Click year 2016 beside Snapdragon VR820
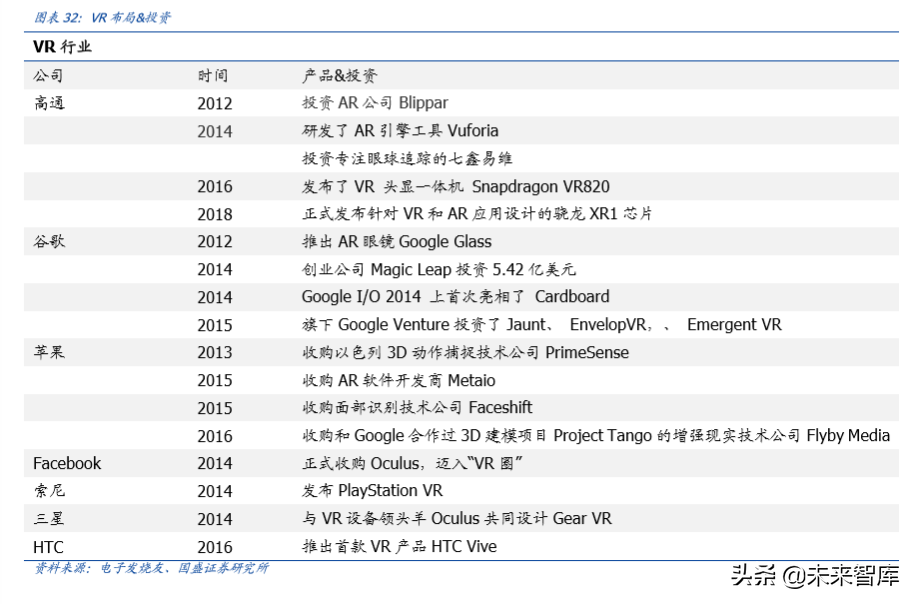Image resolution: width=916 pixels, height=604 pixels. [x=215, y=186]
